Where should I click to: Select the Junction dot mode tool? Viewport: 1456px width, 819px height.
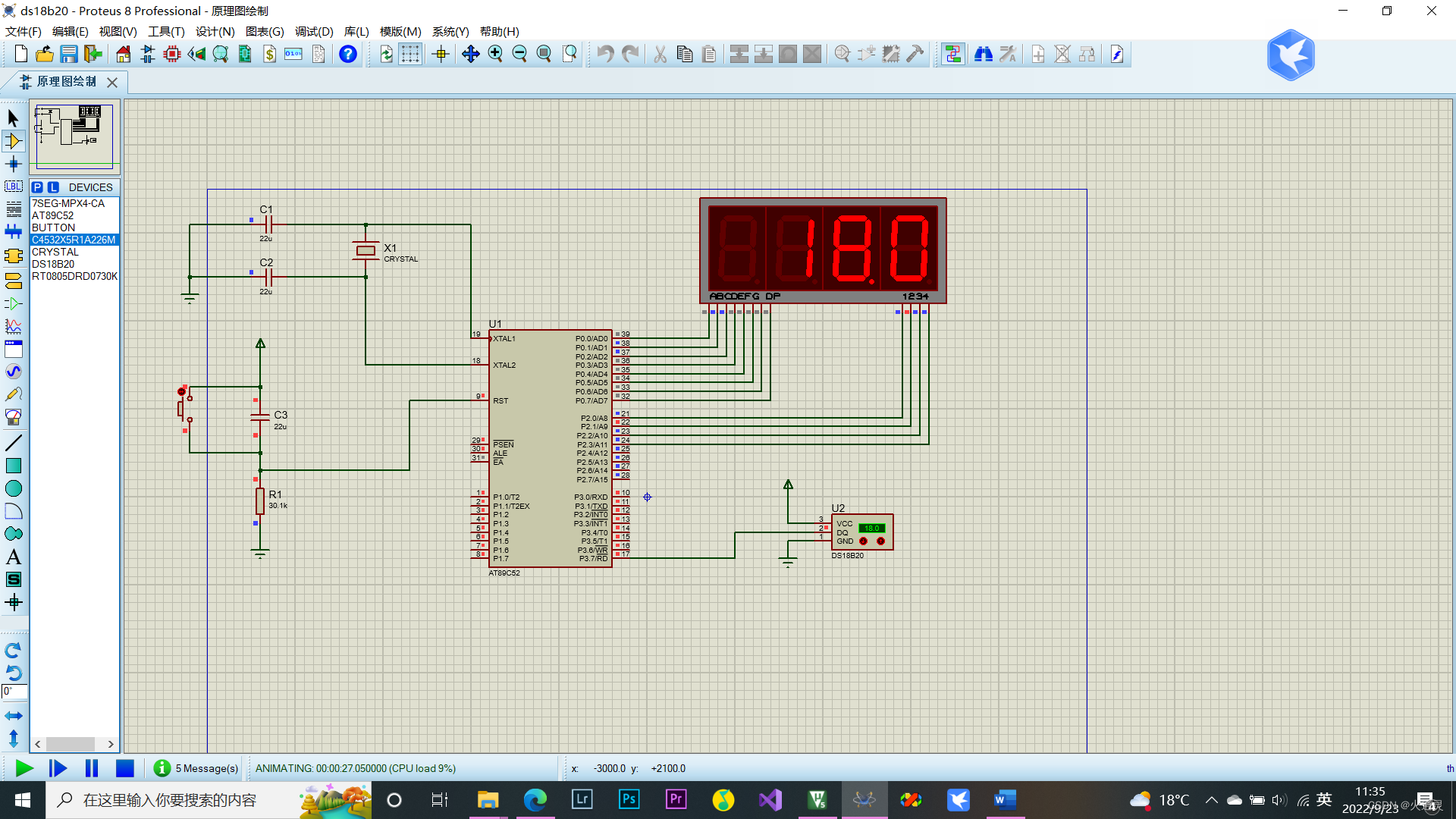[14, 164]
